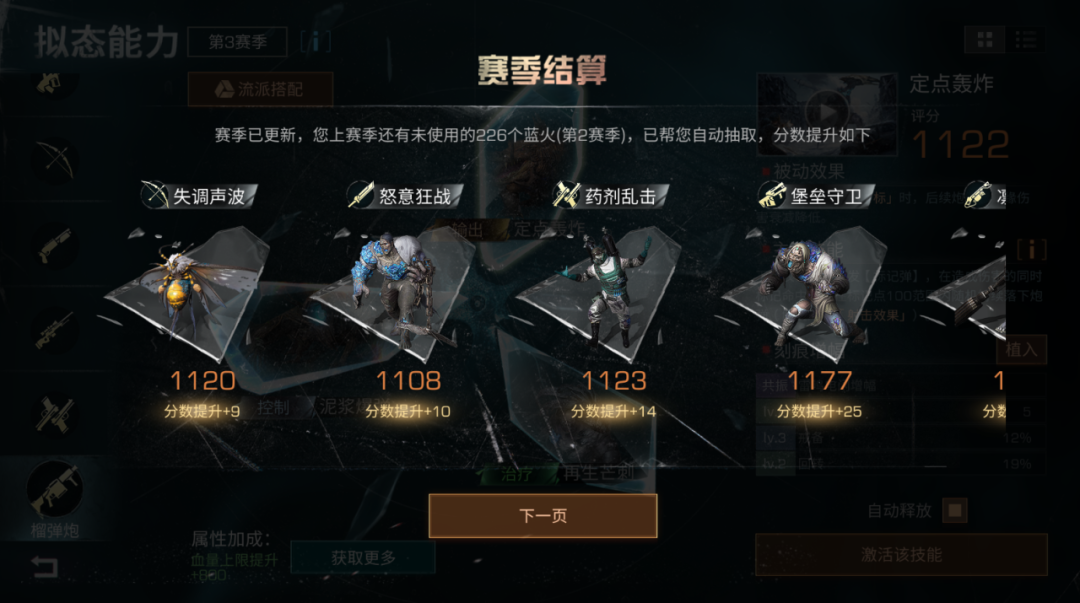Select the sniper rifle icon in sidebar
The image size is (1080, 603).
(55, 330)
